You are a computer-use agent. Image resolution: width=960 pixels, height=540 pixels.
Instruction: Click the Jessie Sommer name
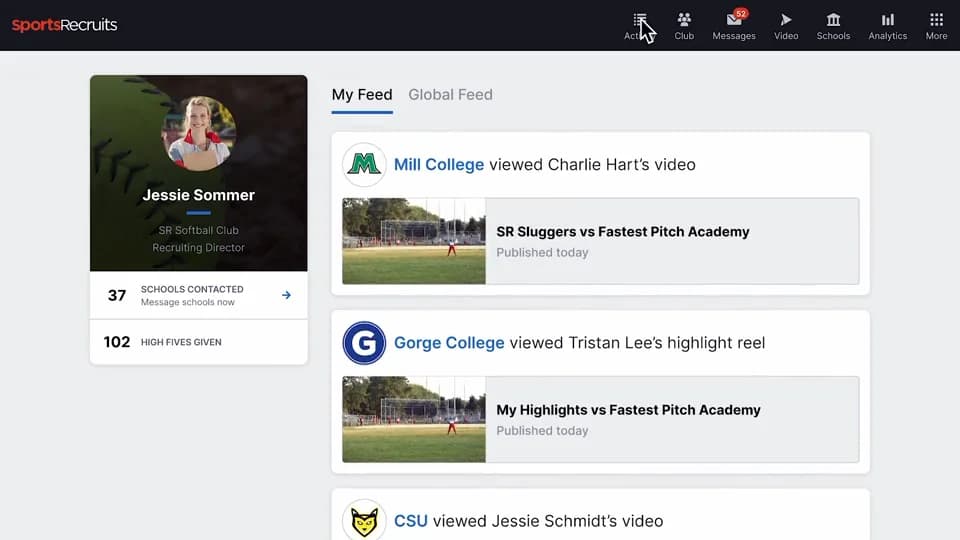pyautogui.click(x=198, y=195)
